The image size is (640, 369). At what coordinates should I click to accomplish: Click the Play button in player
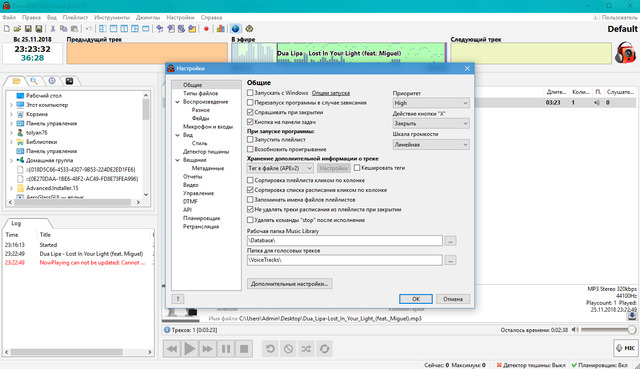[190, 349]
